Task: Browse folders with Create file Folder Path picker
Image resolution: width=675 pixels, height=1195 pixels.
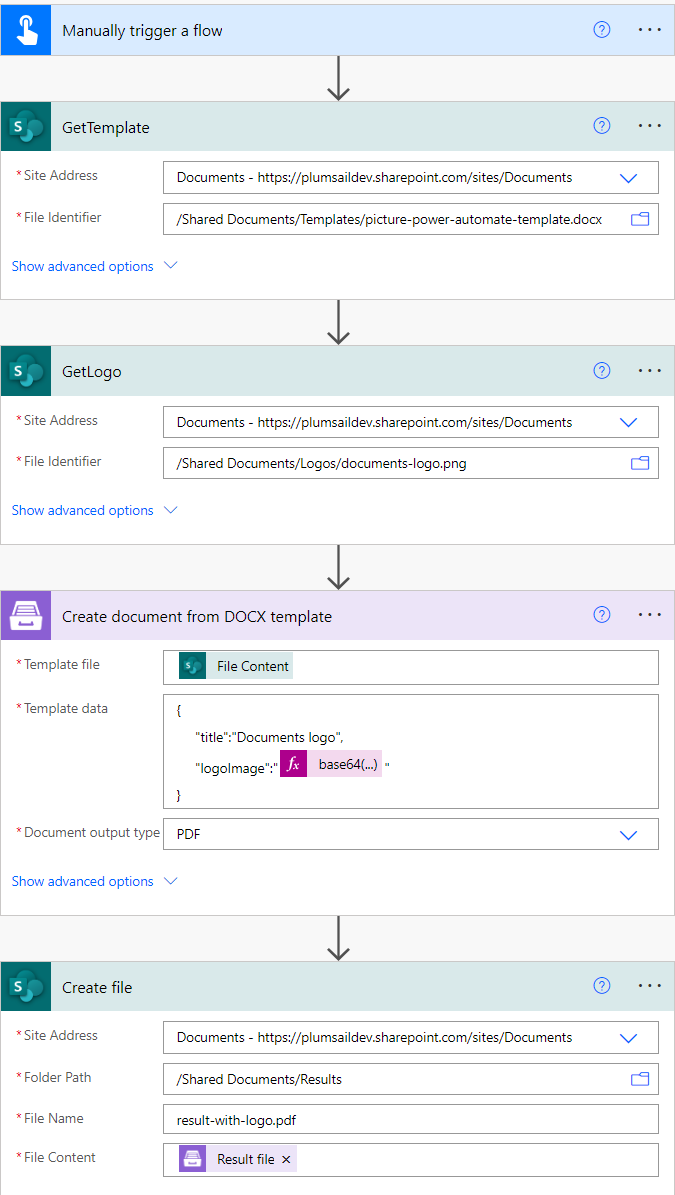Action: pos(640,1079)
